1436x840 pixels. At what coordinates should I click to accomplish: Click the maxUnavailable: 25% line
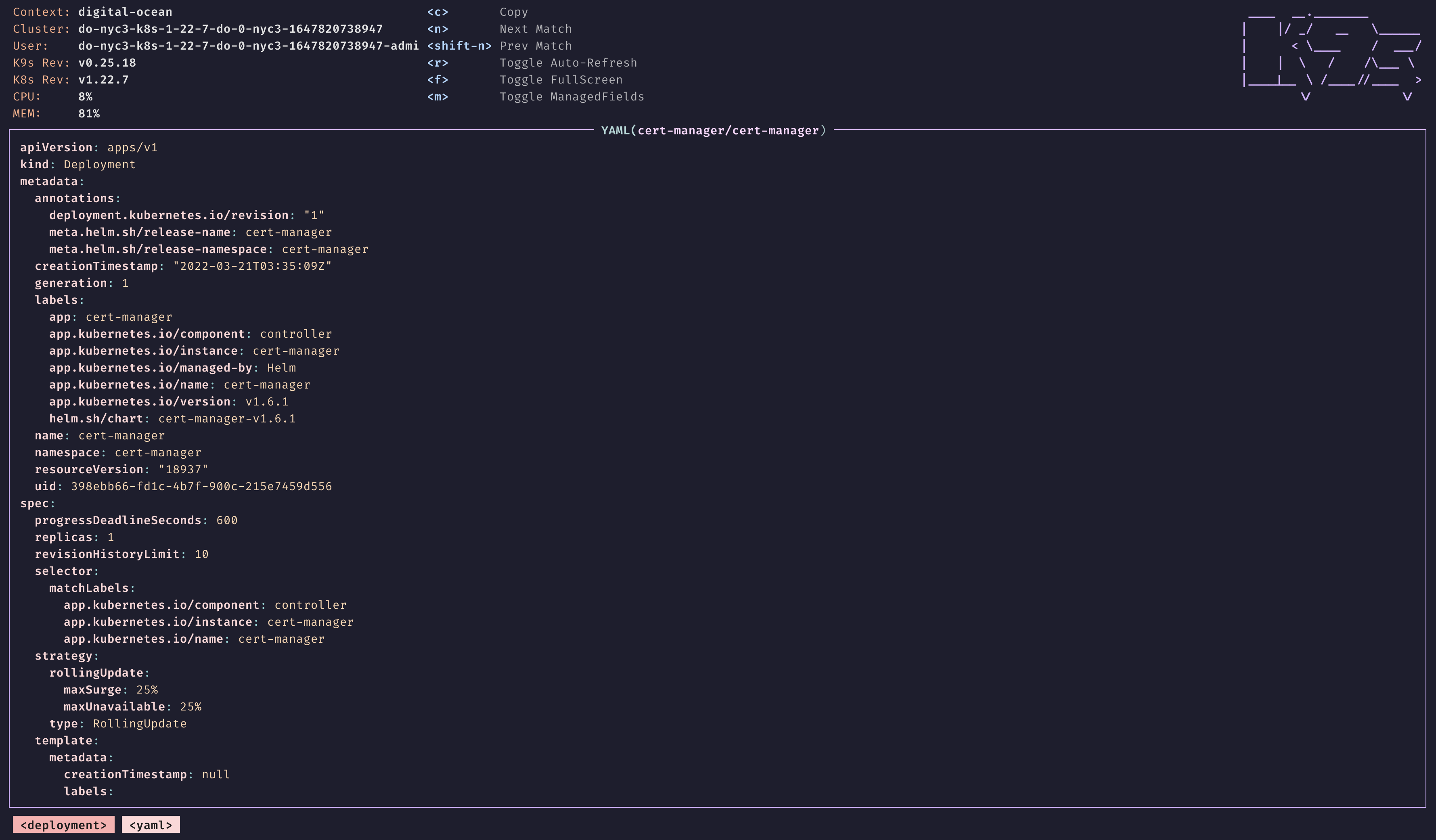132,707
